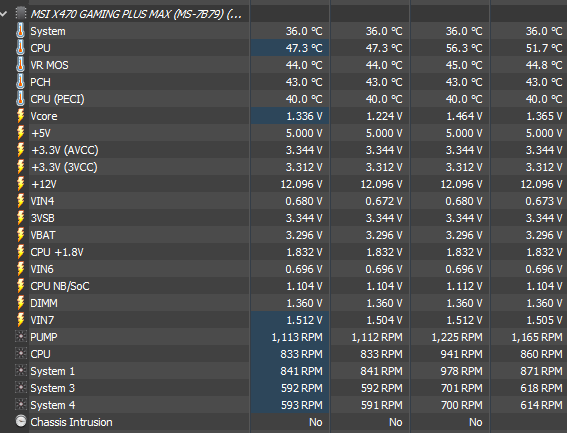Click the +3.3V (AVCC) bolt icon
This screenshot has height=433, width=567.
point(21,150)
